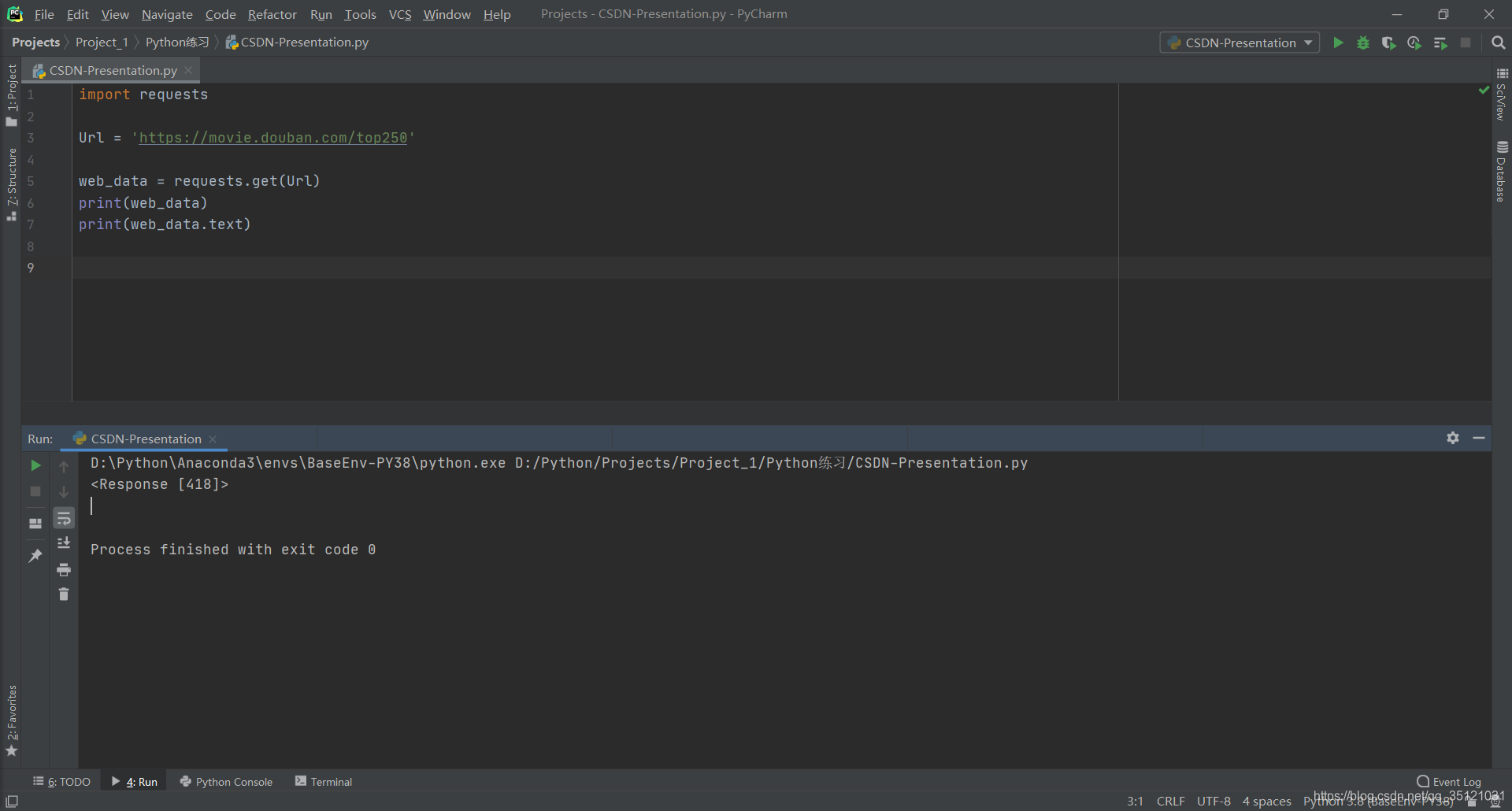Open the Run menu
Screen dimensions: 1512x811
tap(321, 14)
